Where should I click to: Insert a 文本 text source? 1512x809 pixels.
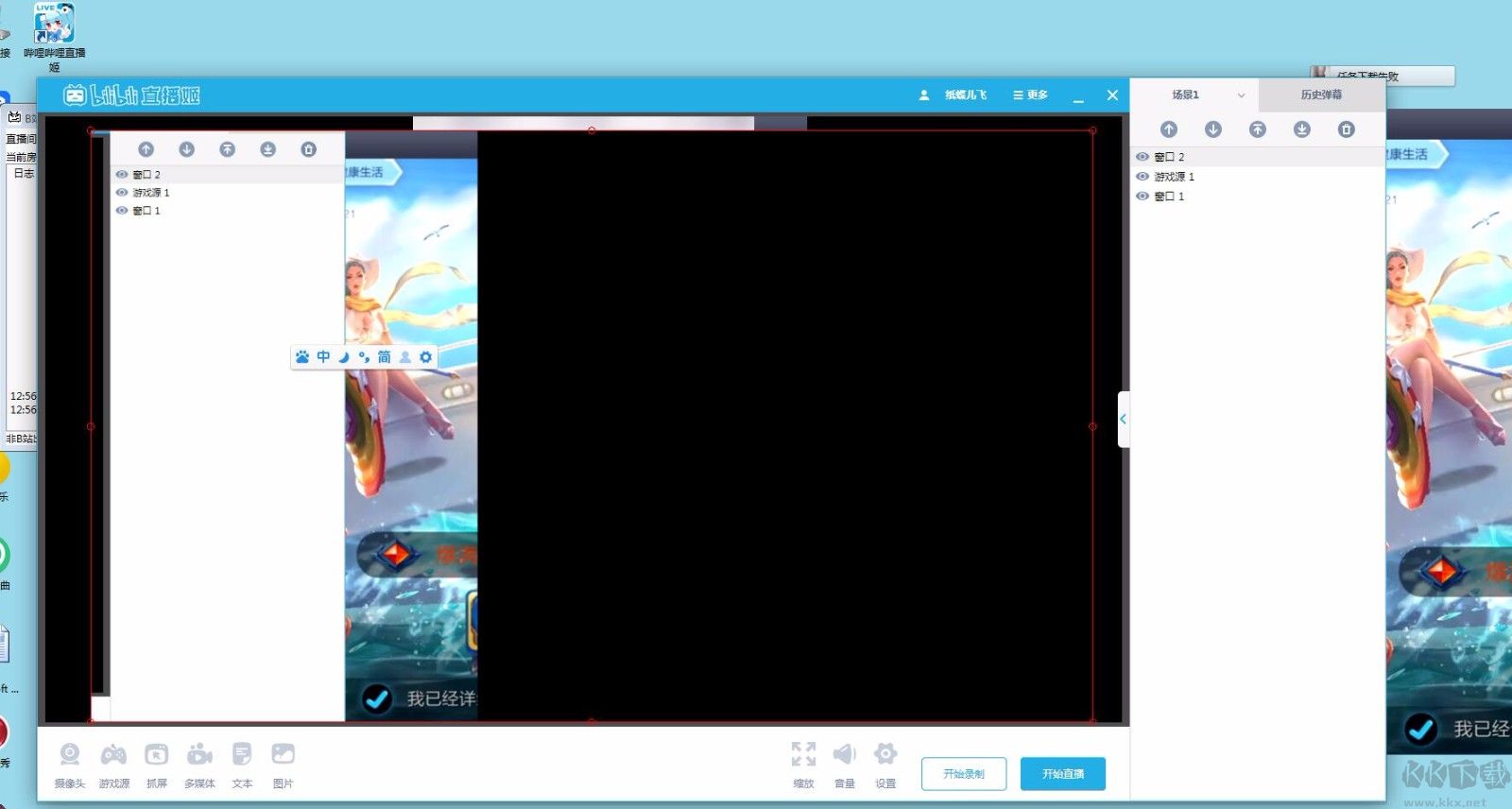[242, 755]
